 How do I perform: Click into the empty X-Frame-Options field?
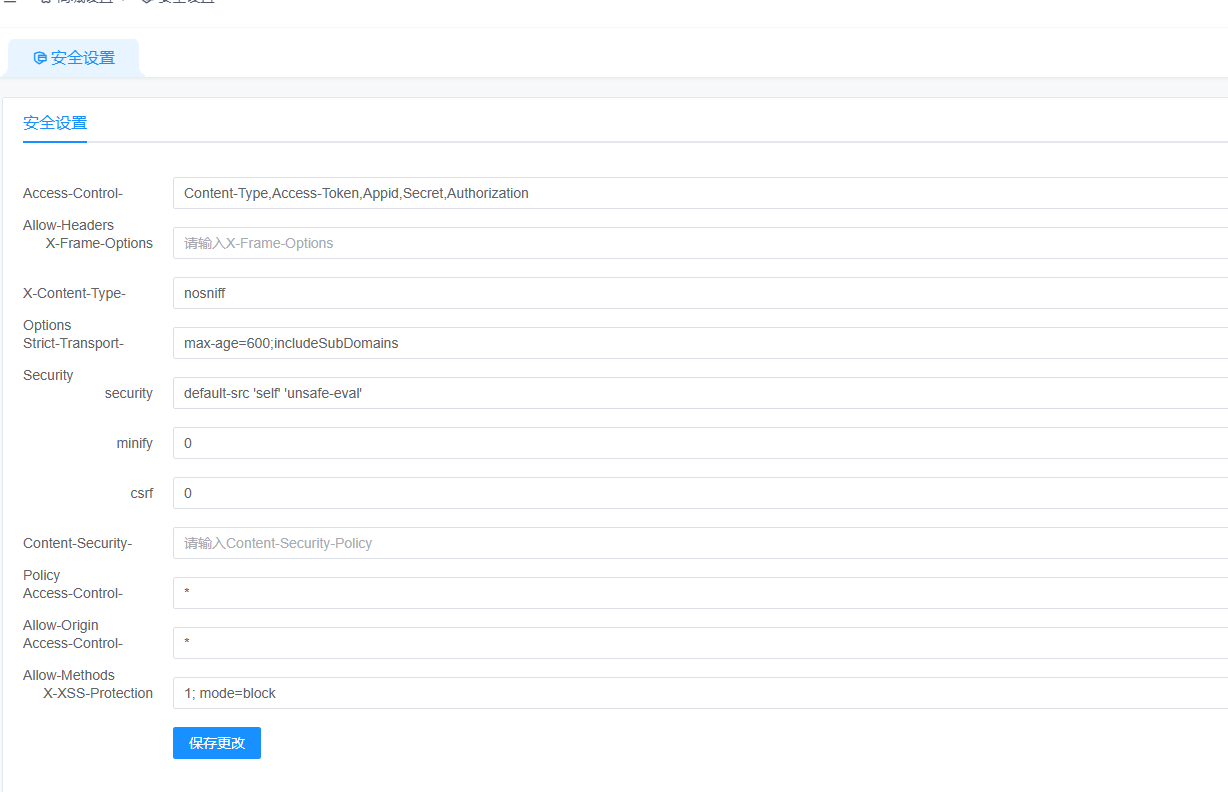(x=700, y=243)
